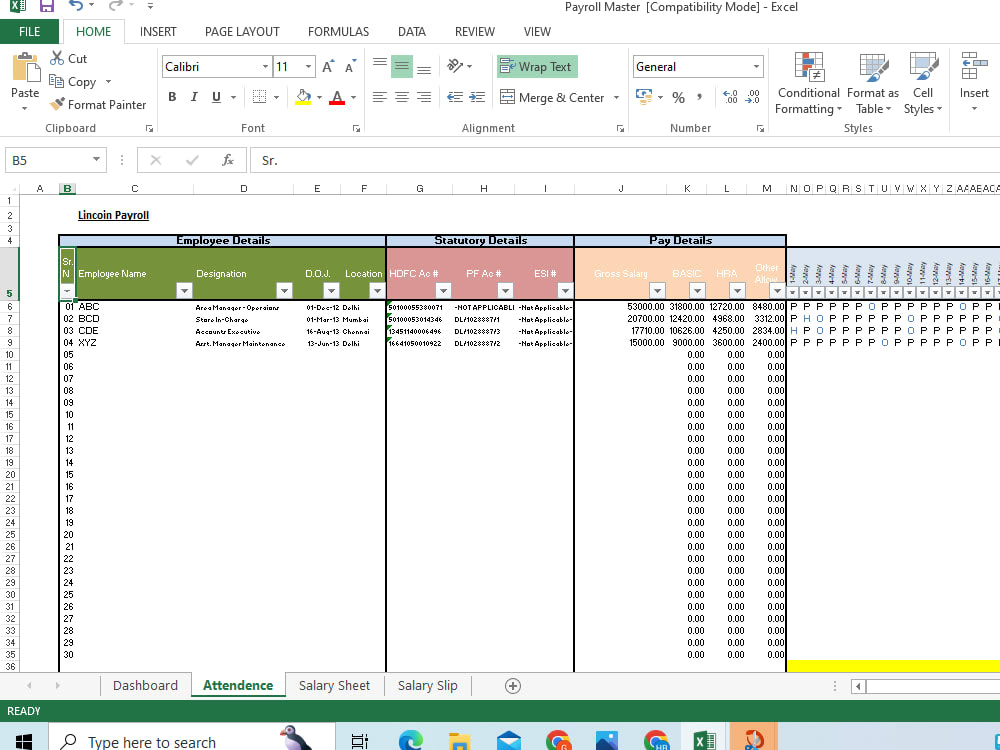
Task: Open the HDFC Ac # filter dropdown
Action: [443, 291]
